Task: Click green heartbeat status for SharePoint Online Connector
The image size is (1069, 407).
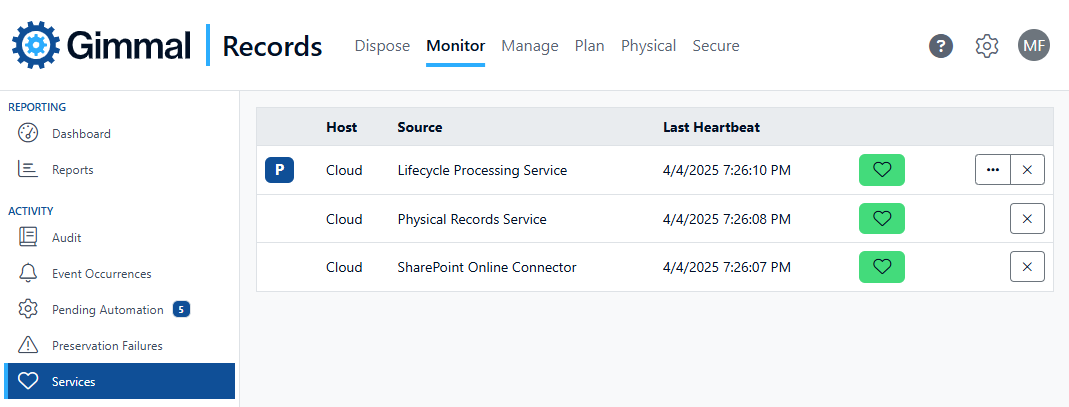Action: click(881, 267)
